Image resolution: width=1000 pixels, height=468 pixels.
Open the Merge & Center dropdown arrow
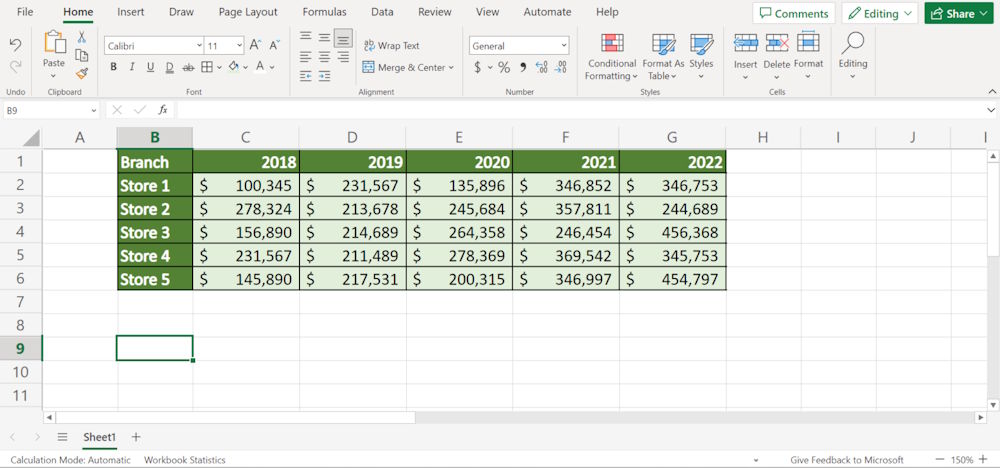pos(451,68)
